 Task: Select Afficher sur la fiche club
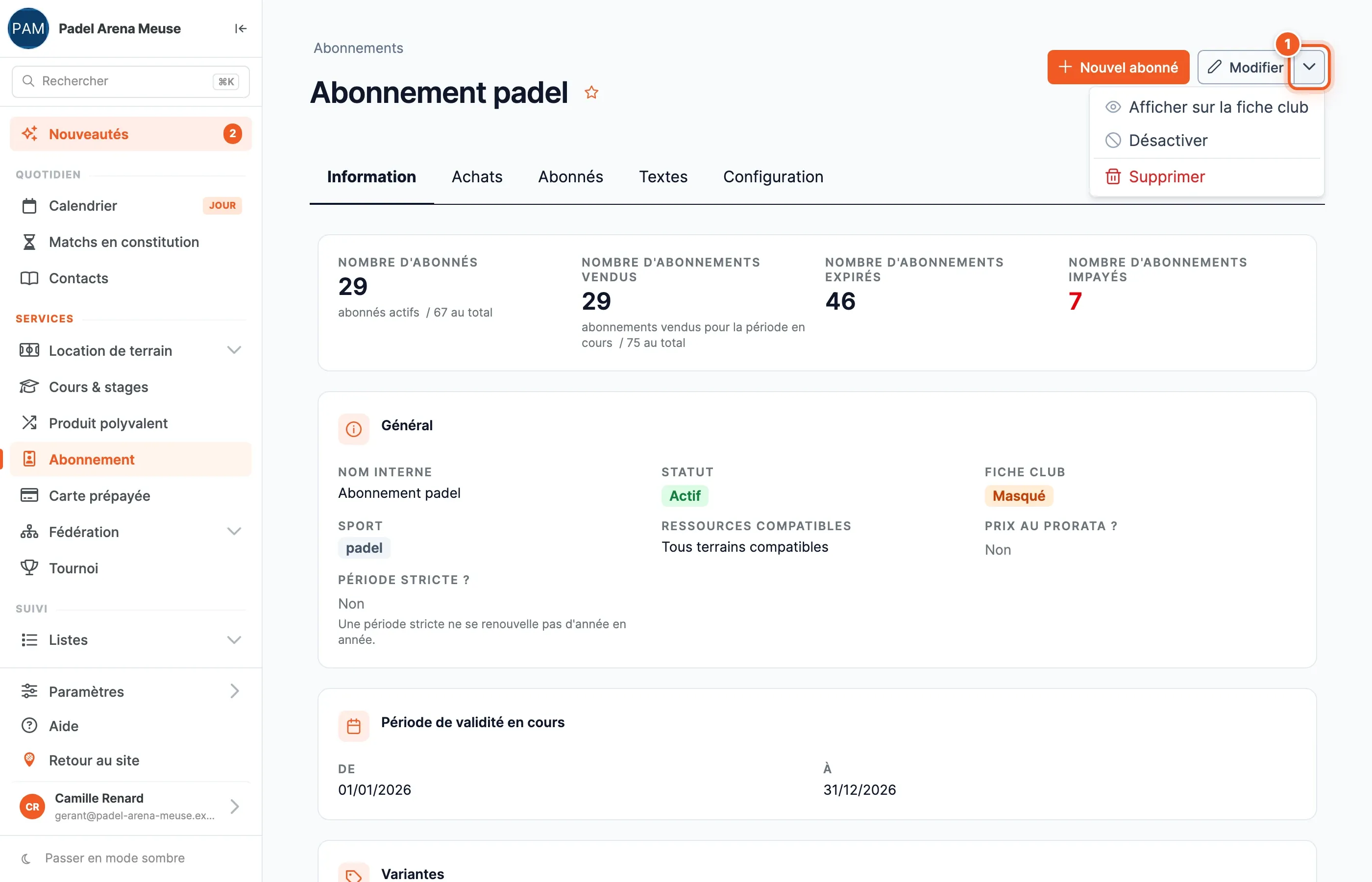(1206, 107)
